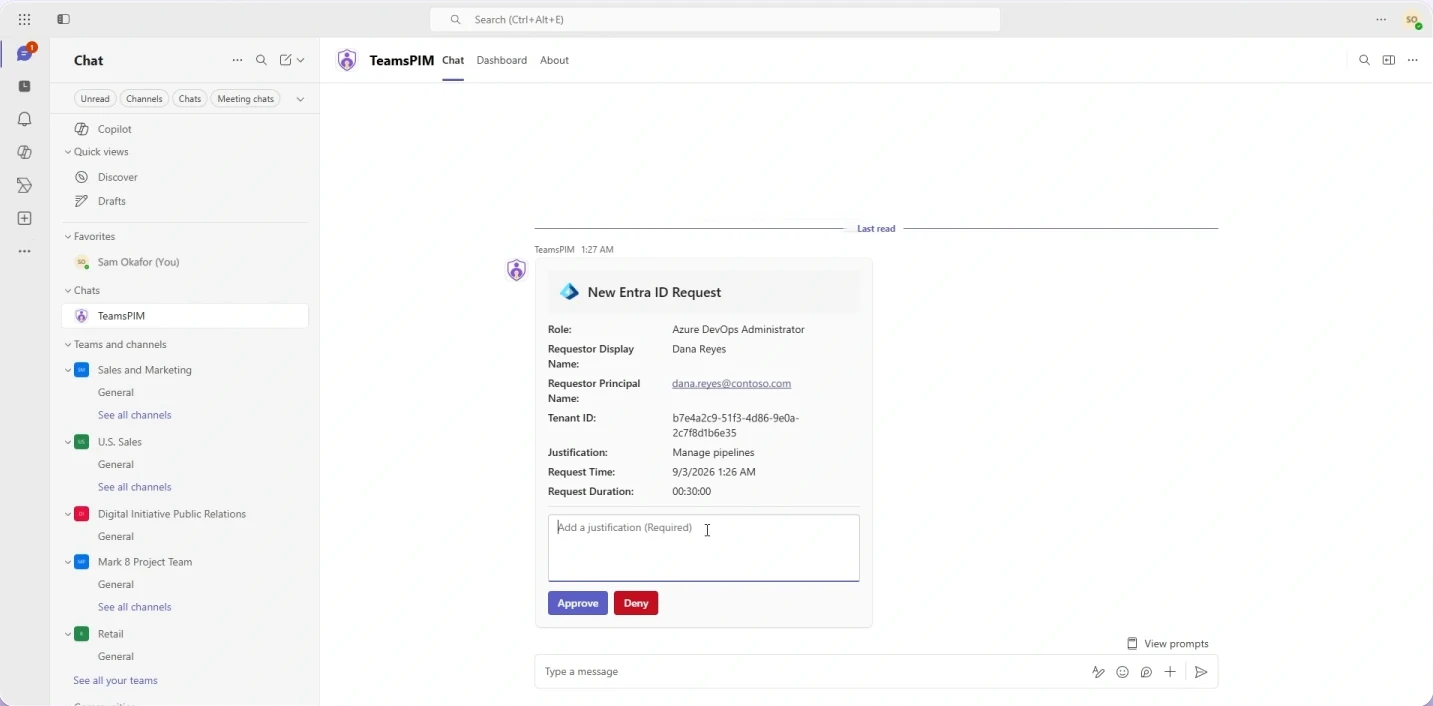This screenshot has height=706, width=1433.
Task: Open the TeamsPIM app logo in header
Action: [347, 60]
